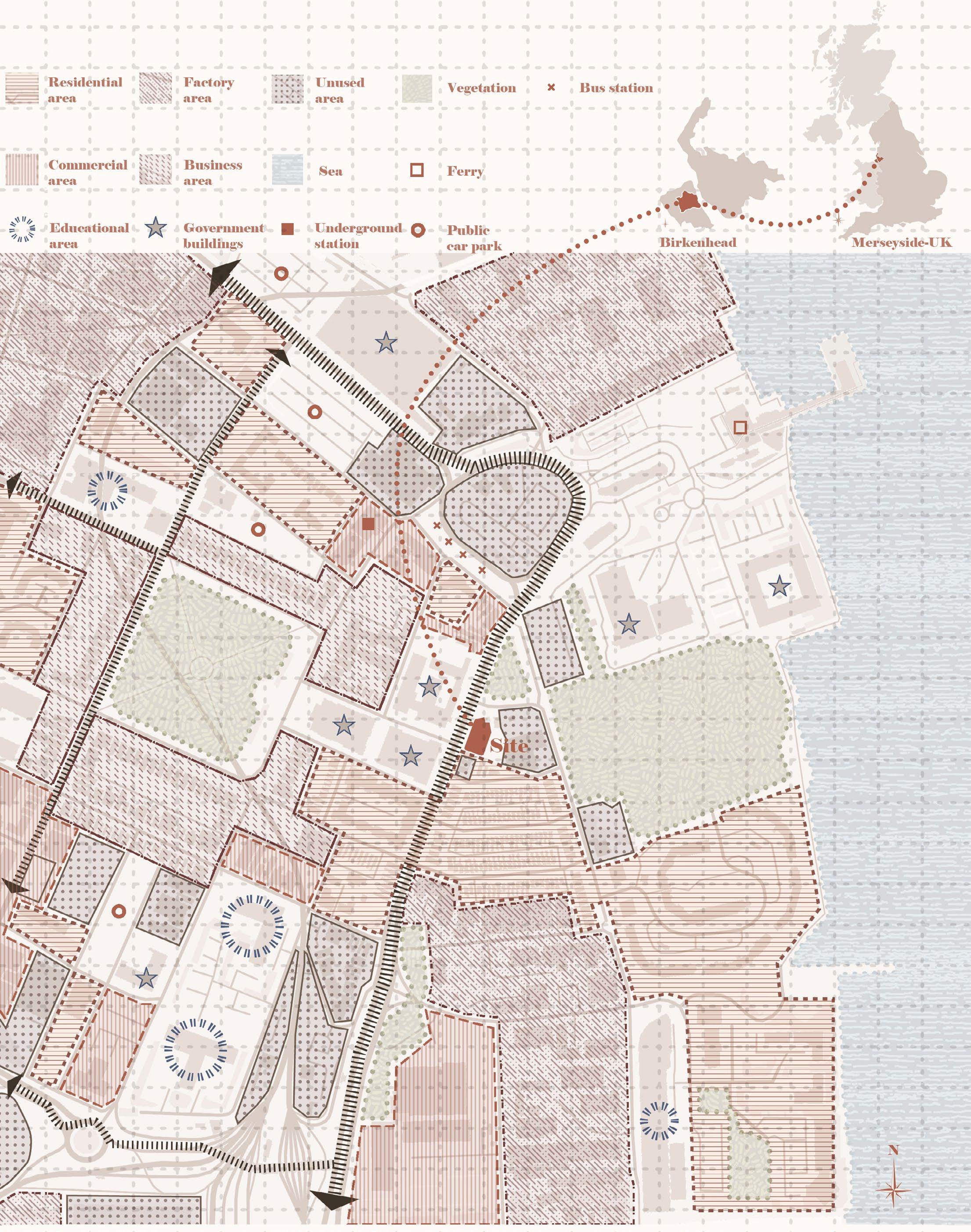Click the 'Underground station' legend label
The width and height of the screenshot is (971, 1232).
(358, 235)
